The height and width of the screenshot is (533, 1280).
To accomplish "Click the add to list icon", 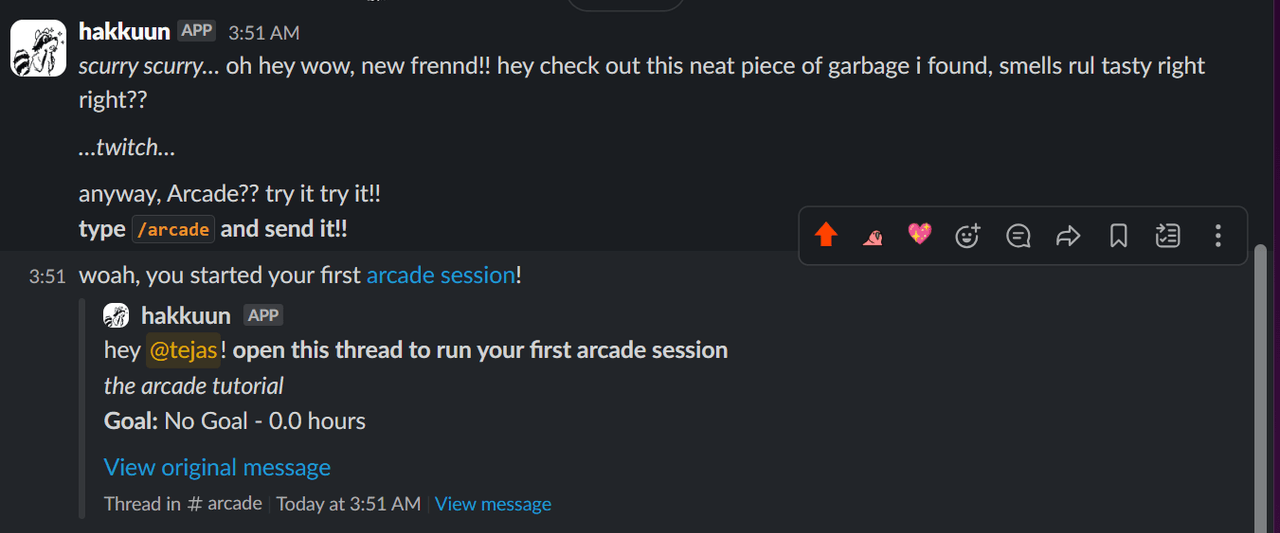I will (x=1167, y=236).
